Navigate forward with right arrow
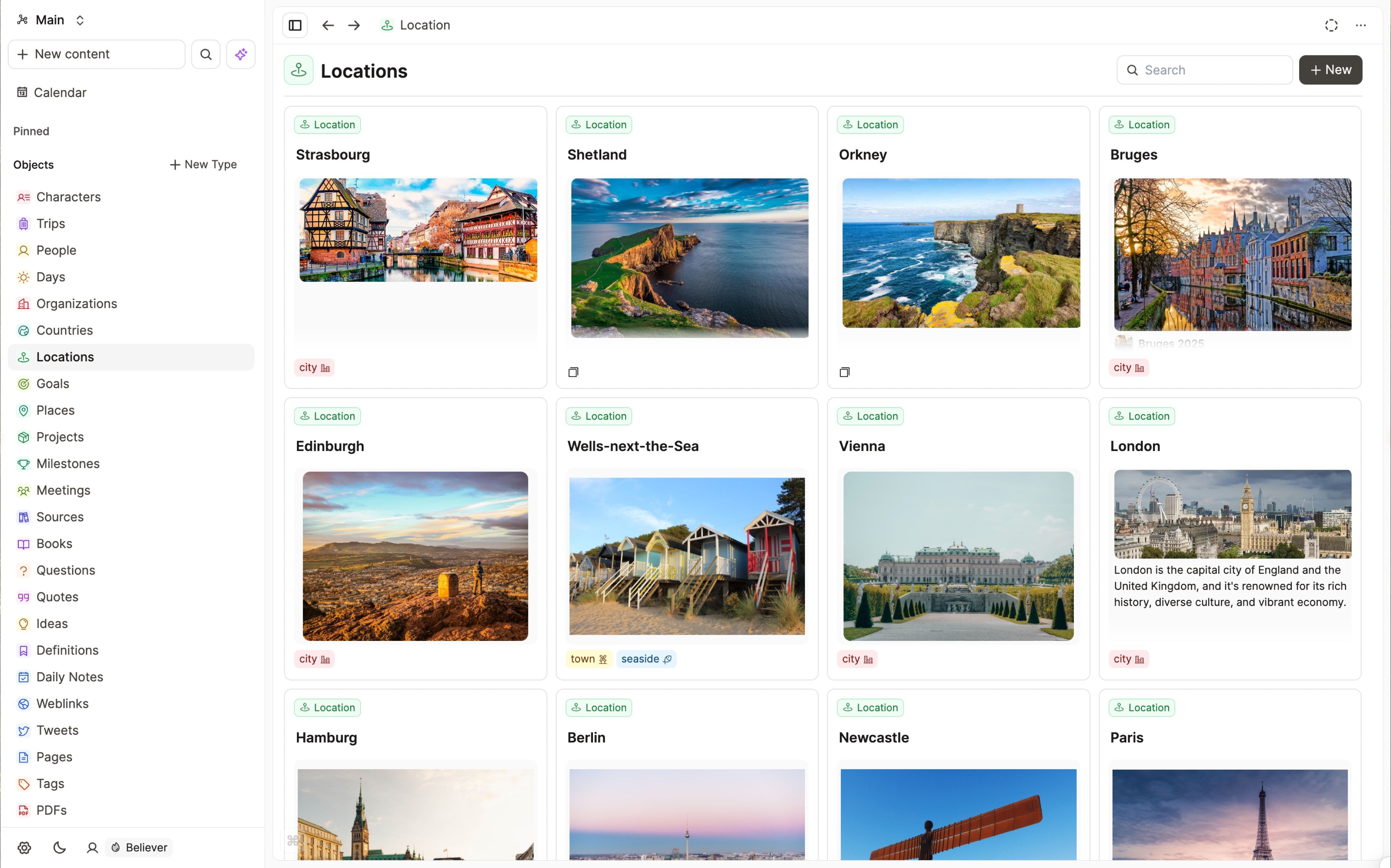Viewport: 1391px width, 868px height. 354,25
